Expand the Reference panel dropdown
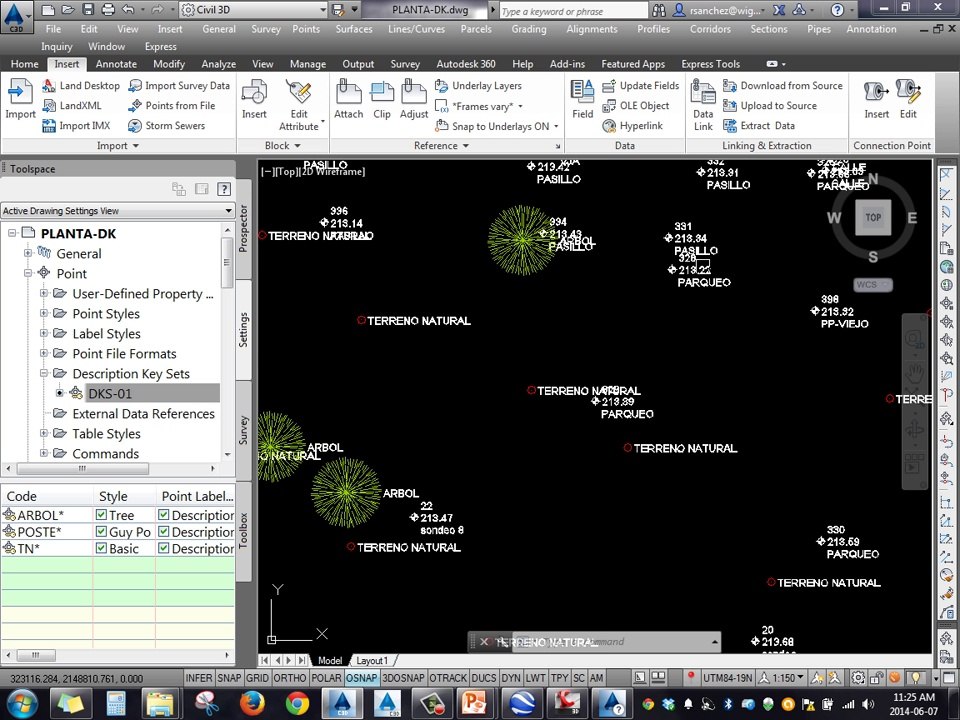Viewport: 960px width, 720px height. coord(441,146)
